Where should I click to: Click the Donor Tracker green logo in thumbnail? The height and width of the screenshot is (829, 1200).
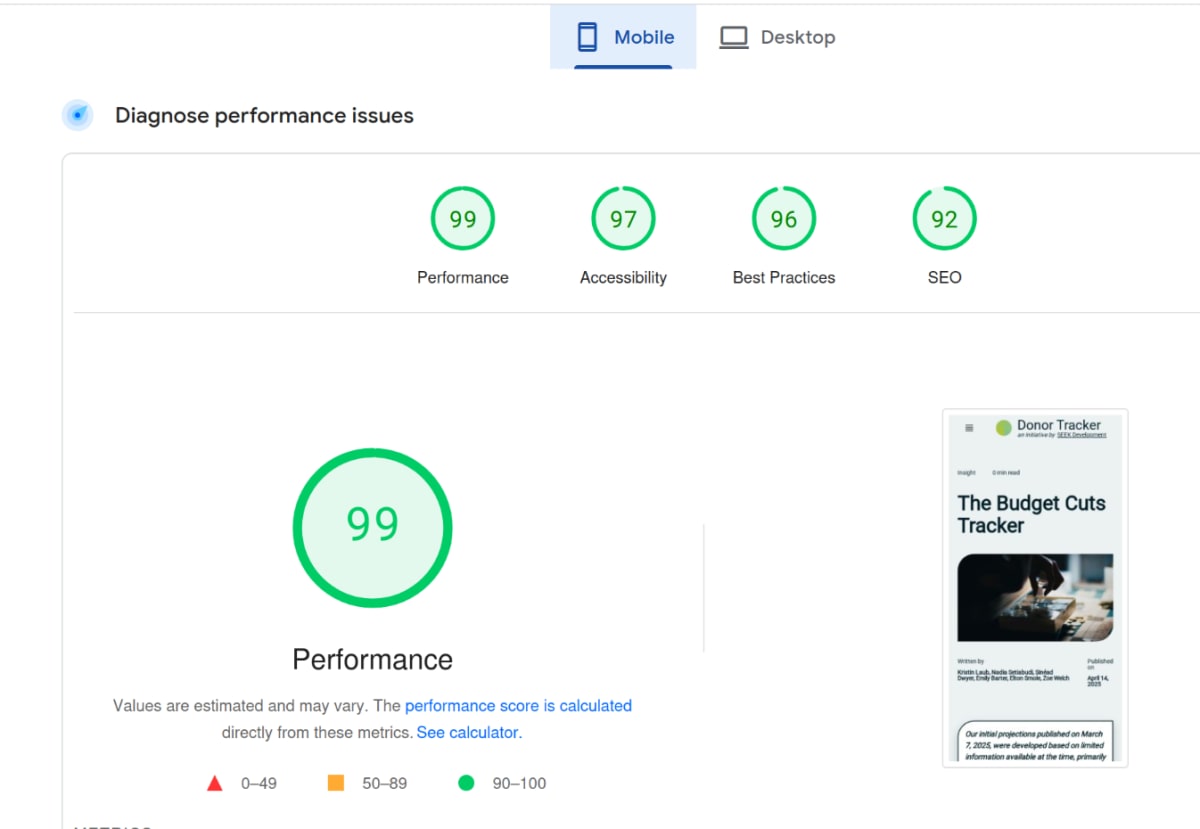[1003, 428]
